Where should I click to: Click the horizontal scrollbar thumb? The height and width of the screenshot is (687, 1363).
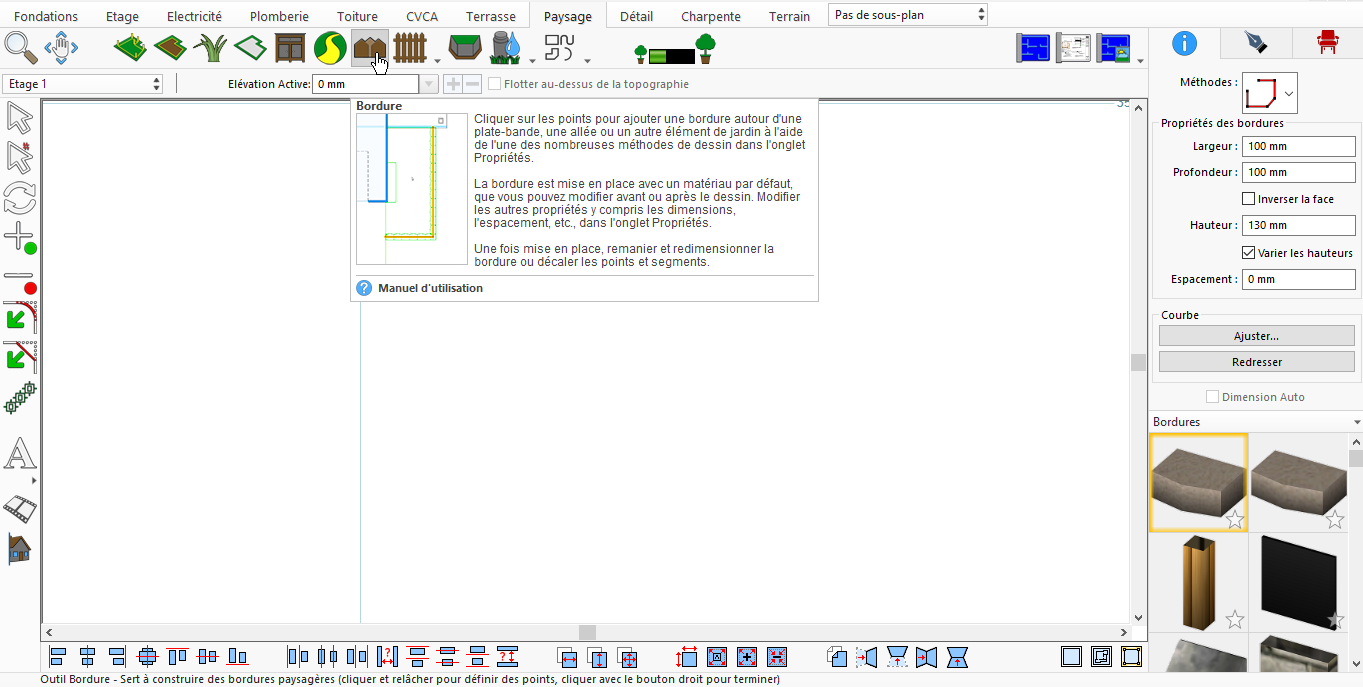point(587,632)
